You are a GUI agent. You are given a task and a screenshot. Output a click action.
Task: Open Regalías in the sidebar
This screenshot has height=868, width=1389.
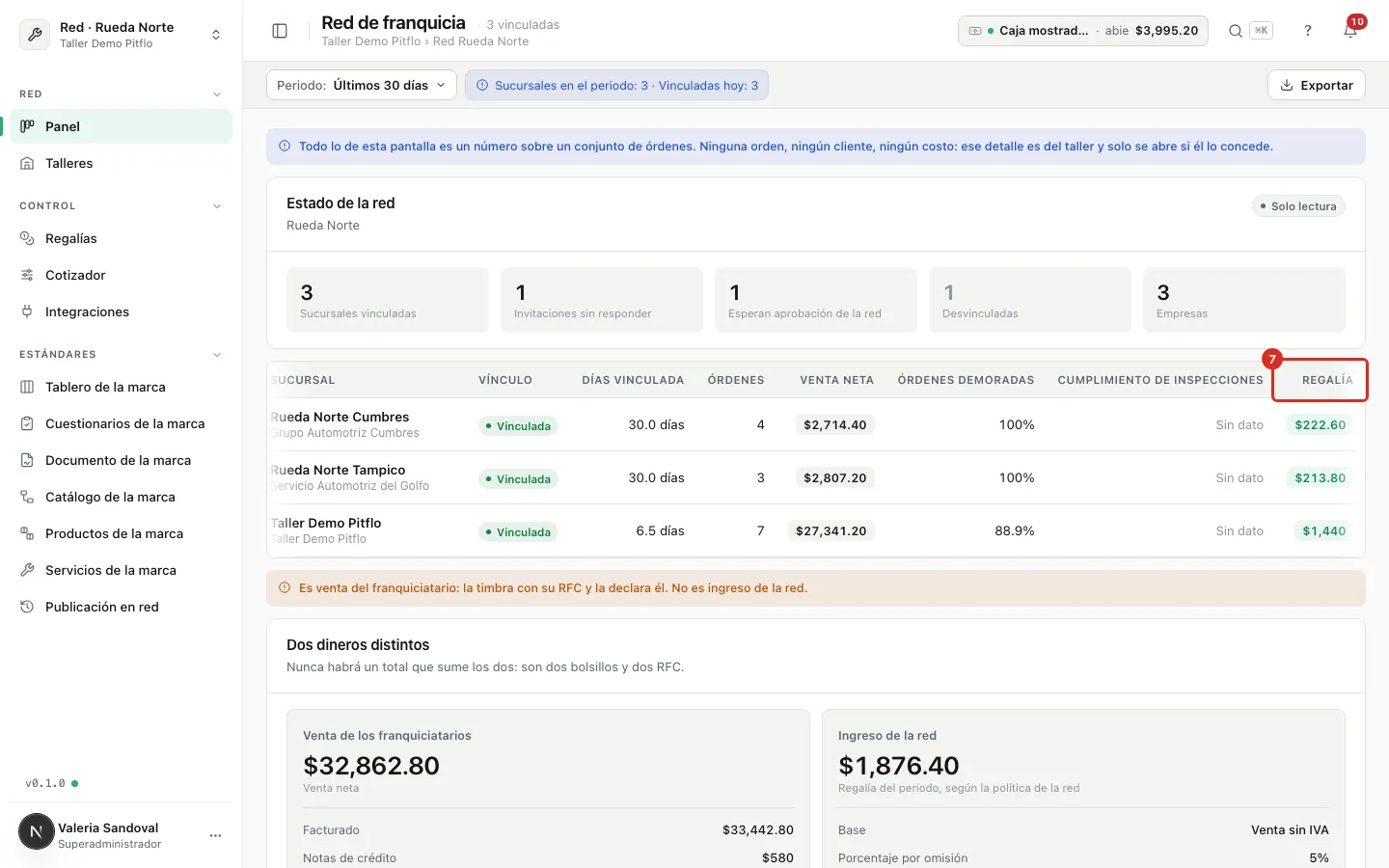point(122,238)
